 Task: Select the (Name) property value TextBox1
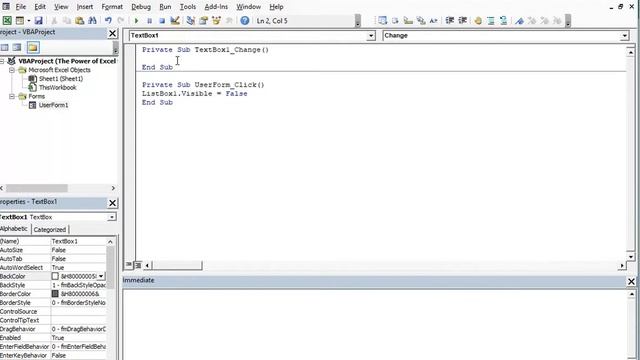78,241
